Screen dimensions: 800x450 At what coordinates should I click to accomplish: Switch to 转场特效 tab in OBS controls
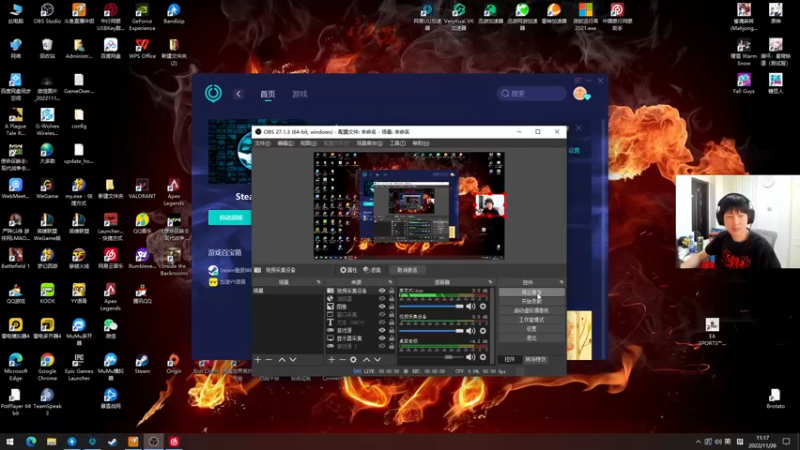pyautogui.click(x=536, y=359)
